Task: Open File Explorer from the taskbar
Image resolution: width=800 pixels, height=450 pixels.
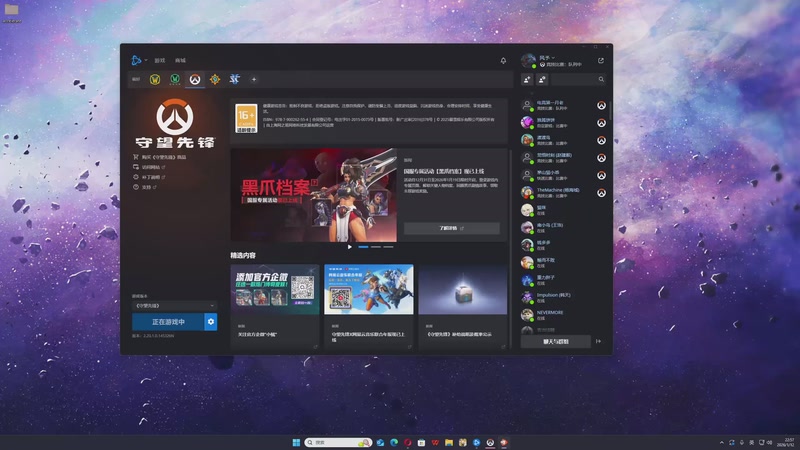Action: [x=449, y=442]
